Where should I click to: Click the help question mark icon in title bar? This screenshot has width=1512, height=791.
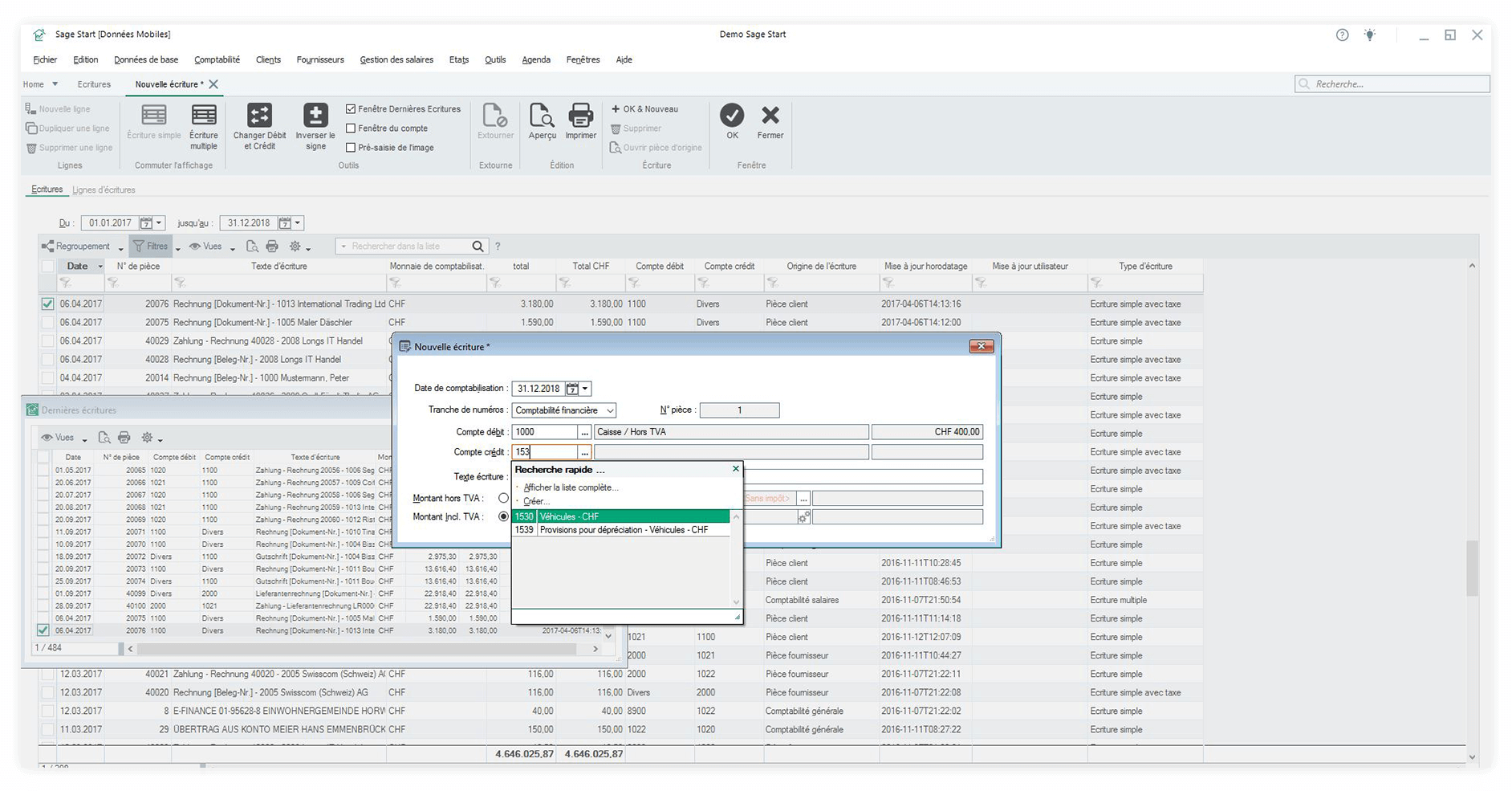[x=1342, y=35]
